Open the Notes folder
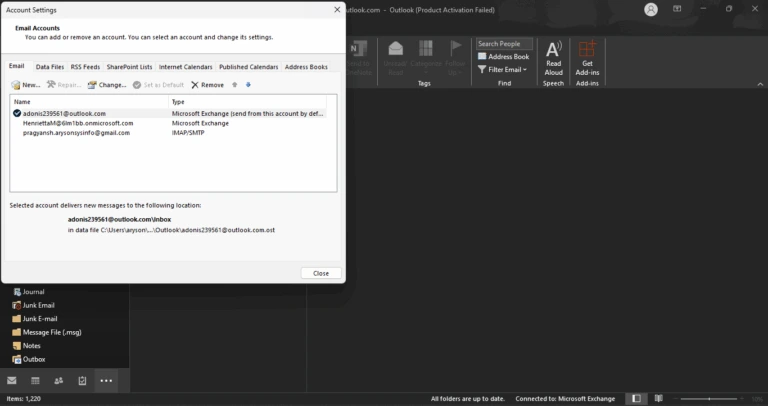Image resolution: width=768 pixels, height=406 pixels. [26, 346]
